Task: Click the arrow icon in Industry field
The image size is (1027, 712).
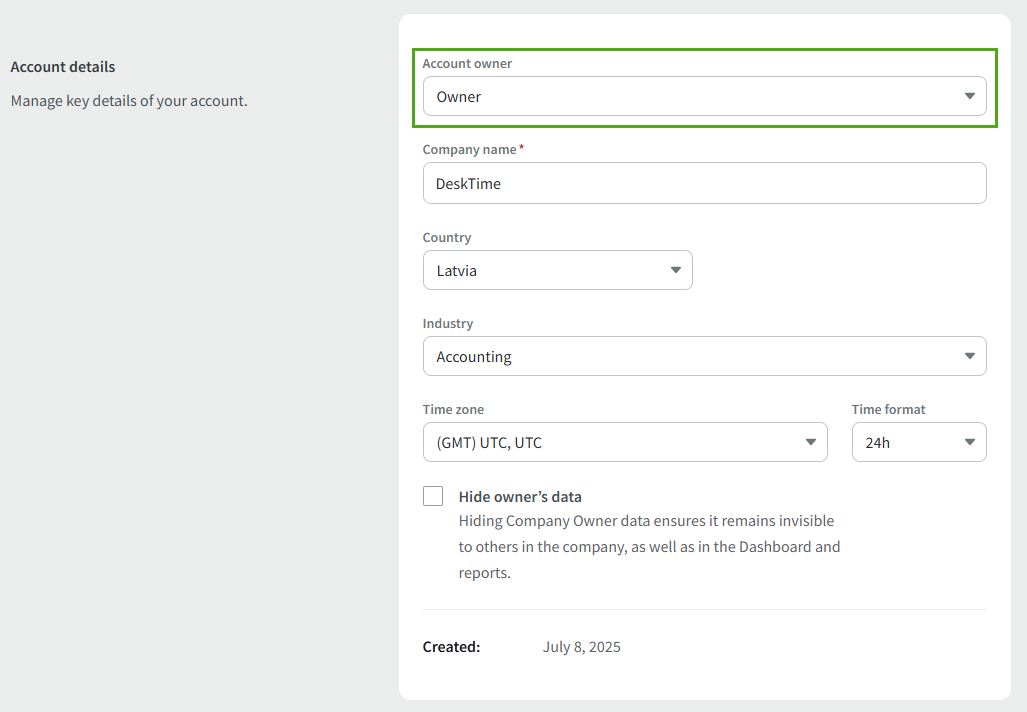Action: pyautogui.click(x=969, y=357)
